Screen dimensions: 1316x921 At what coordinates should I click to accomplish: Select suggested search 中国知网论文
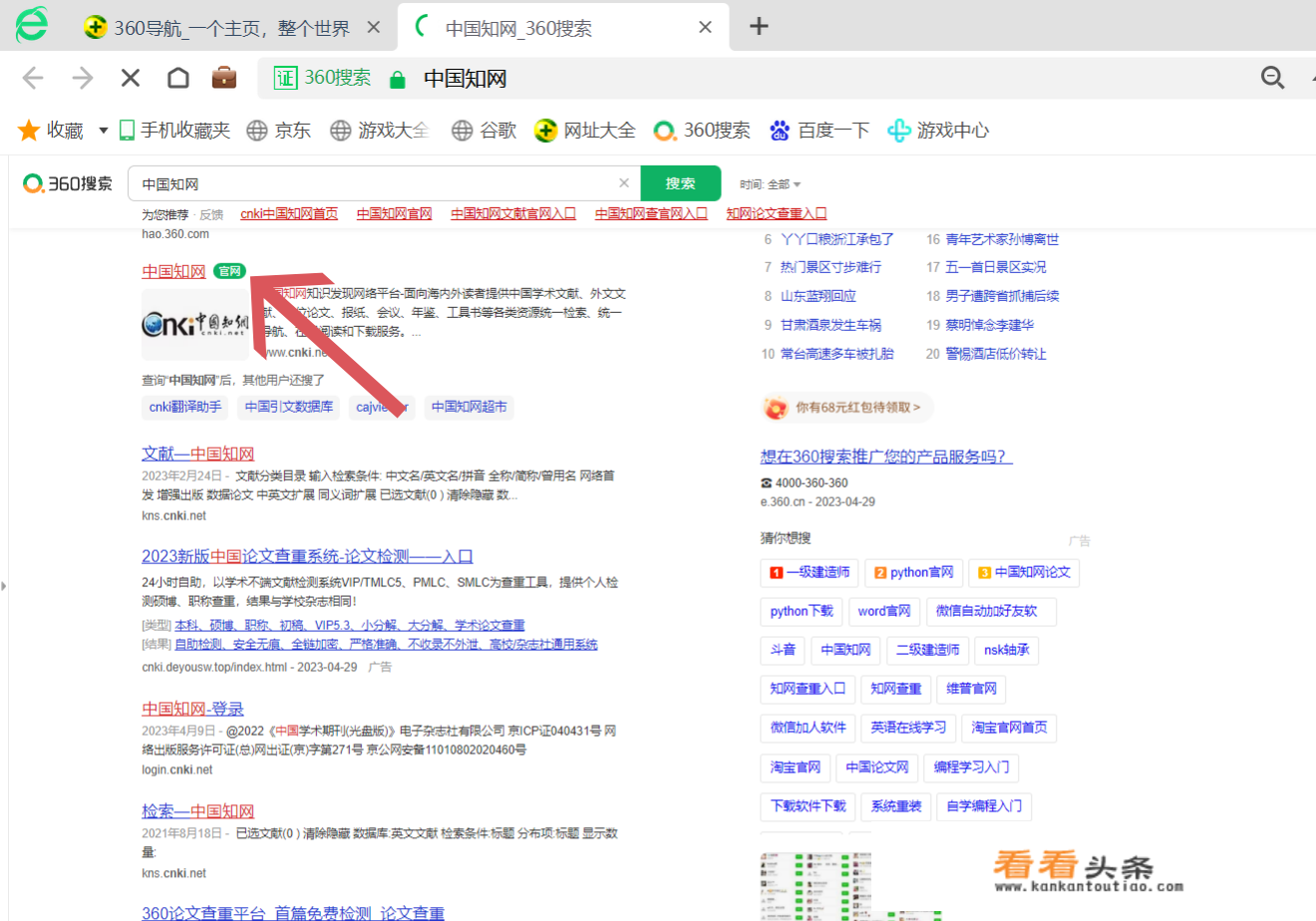tap(1024, 572)
